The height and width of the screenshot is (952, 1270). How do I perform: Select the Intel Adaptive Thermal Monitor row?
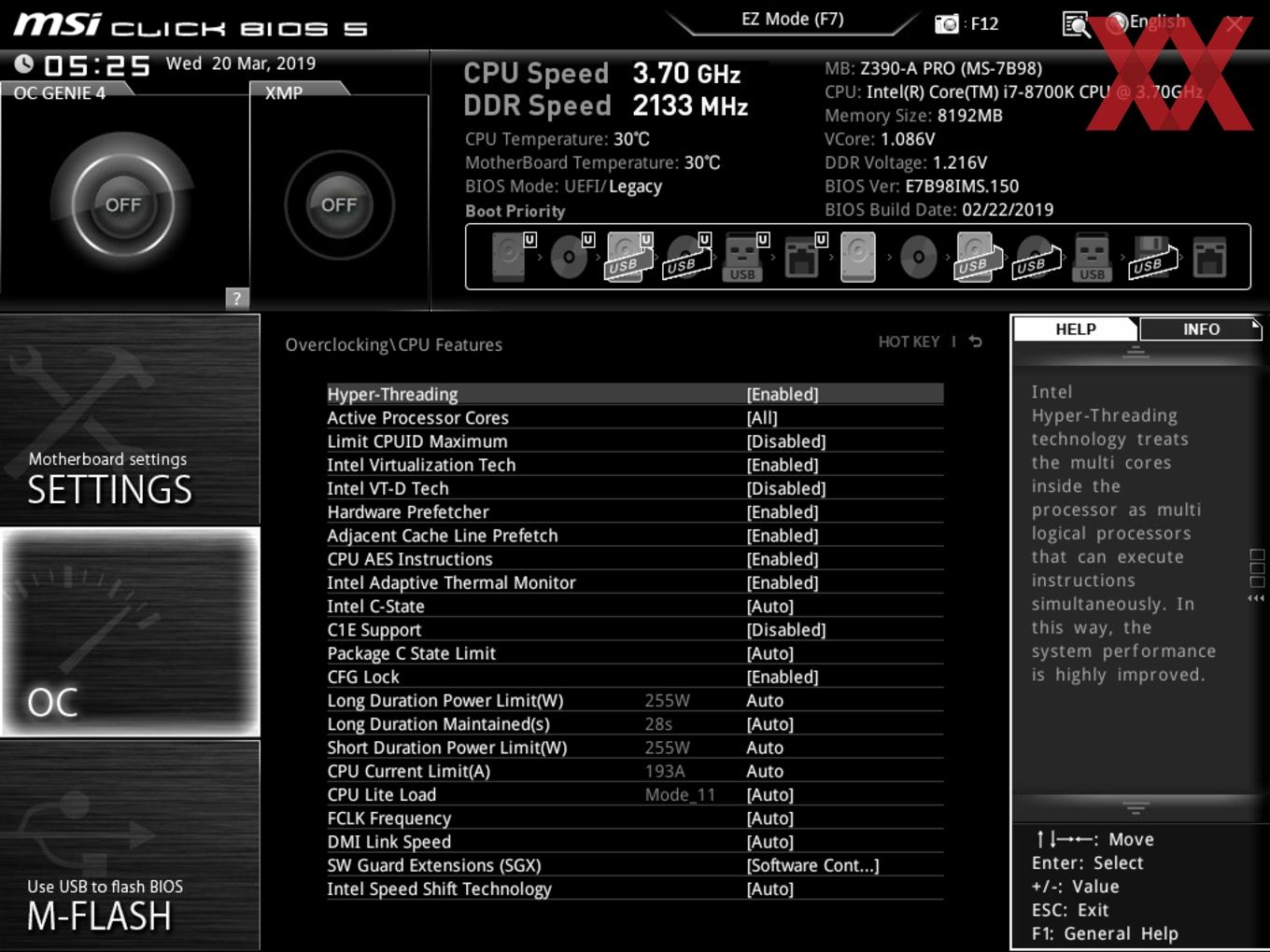point(635,582)
